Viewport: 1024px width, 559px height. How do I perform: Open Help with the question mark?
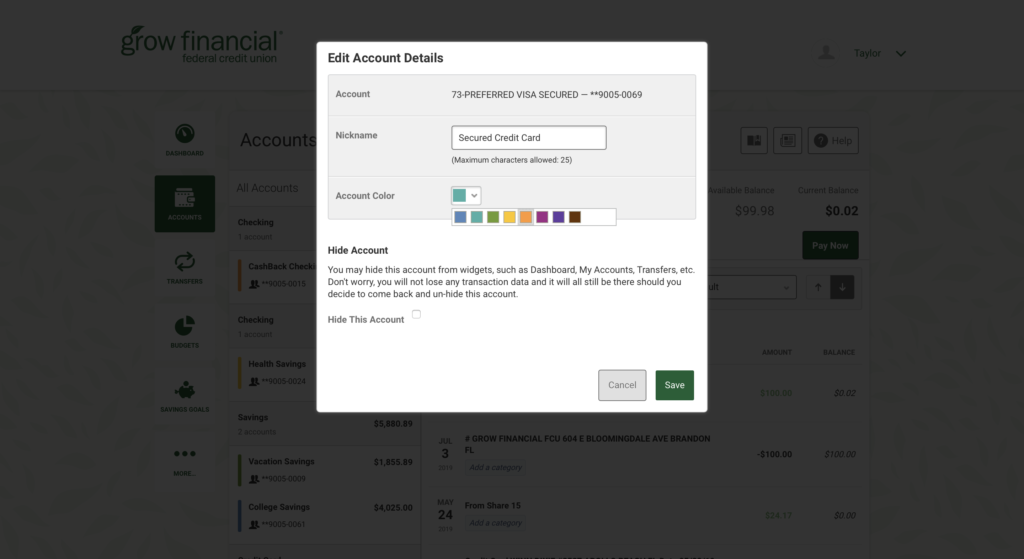click(833, 140)
